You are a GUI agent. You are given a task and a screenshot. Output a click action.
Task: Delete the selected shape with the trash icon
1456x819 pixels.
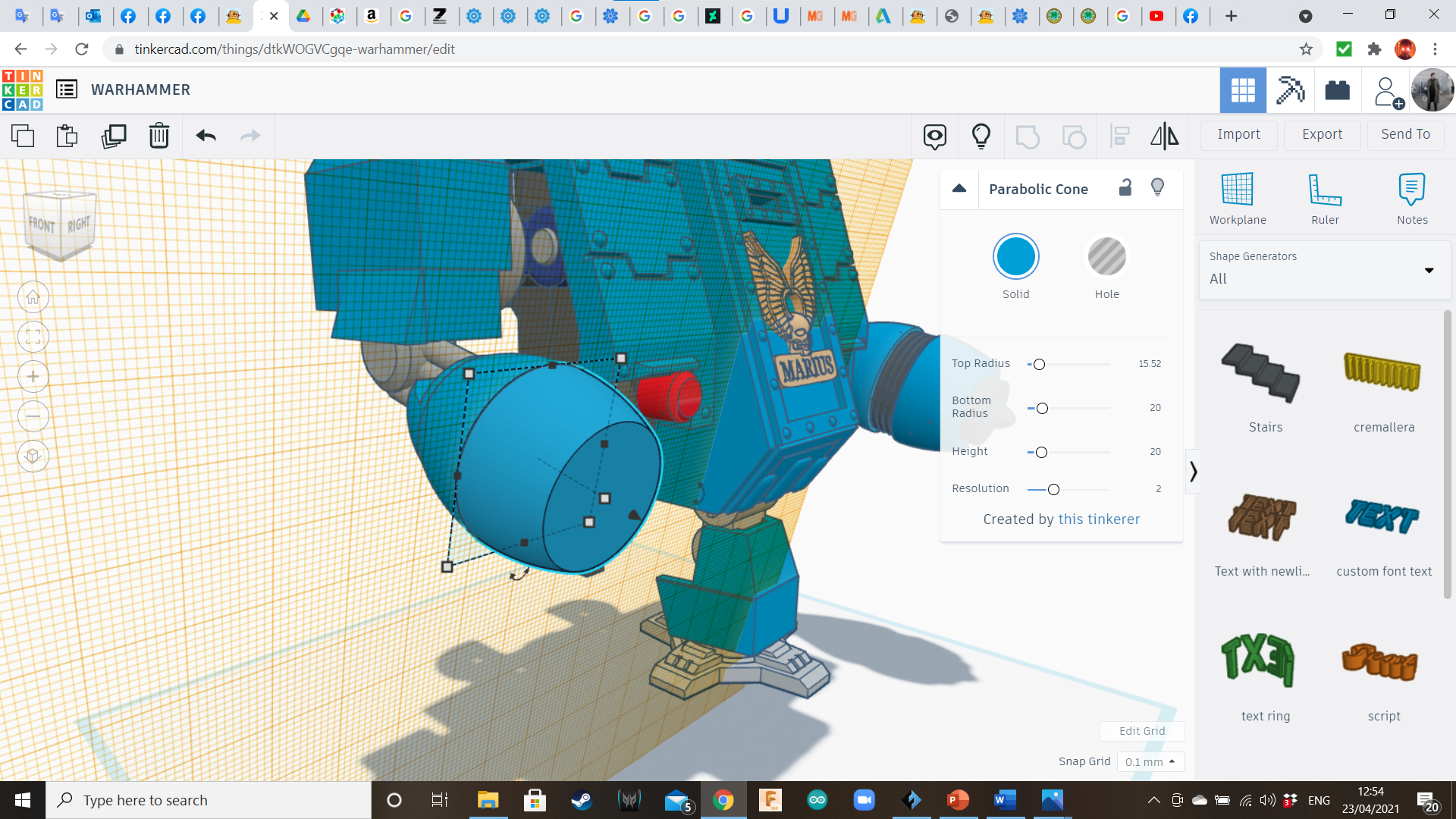tap(158, 136)
